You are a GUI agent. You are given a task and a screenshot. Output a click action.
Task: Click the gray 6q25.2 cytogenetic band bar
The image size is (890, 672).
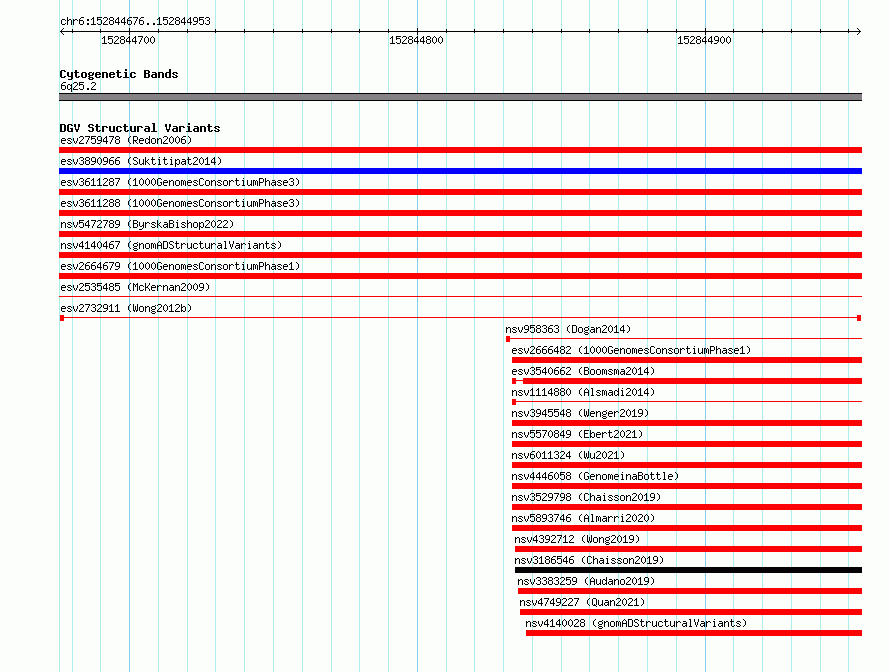pyautogui.click(x=460, y=97)
